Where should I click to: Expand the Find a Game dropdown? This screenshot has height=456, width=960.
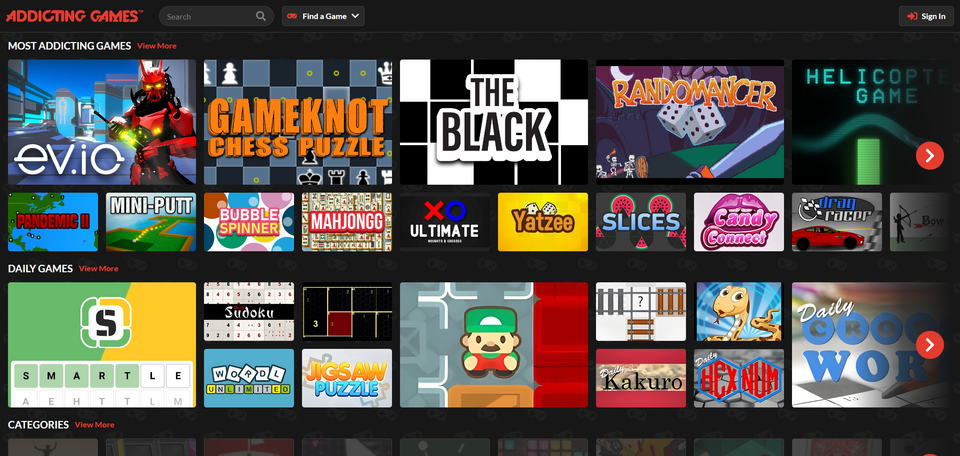point(323,17)
